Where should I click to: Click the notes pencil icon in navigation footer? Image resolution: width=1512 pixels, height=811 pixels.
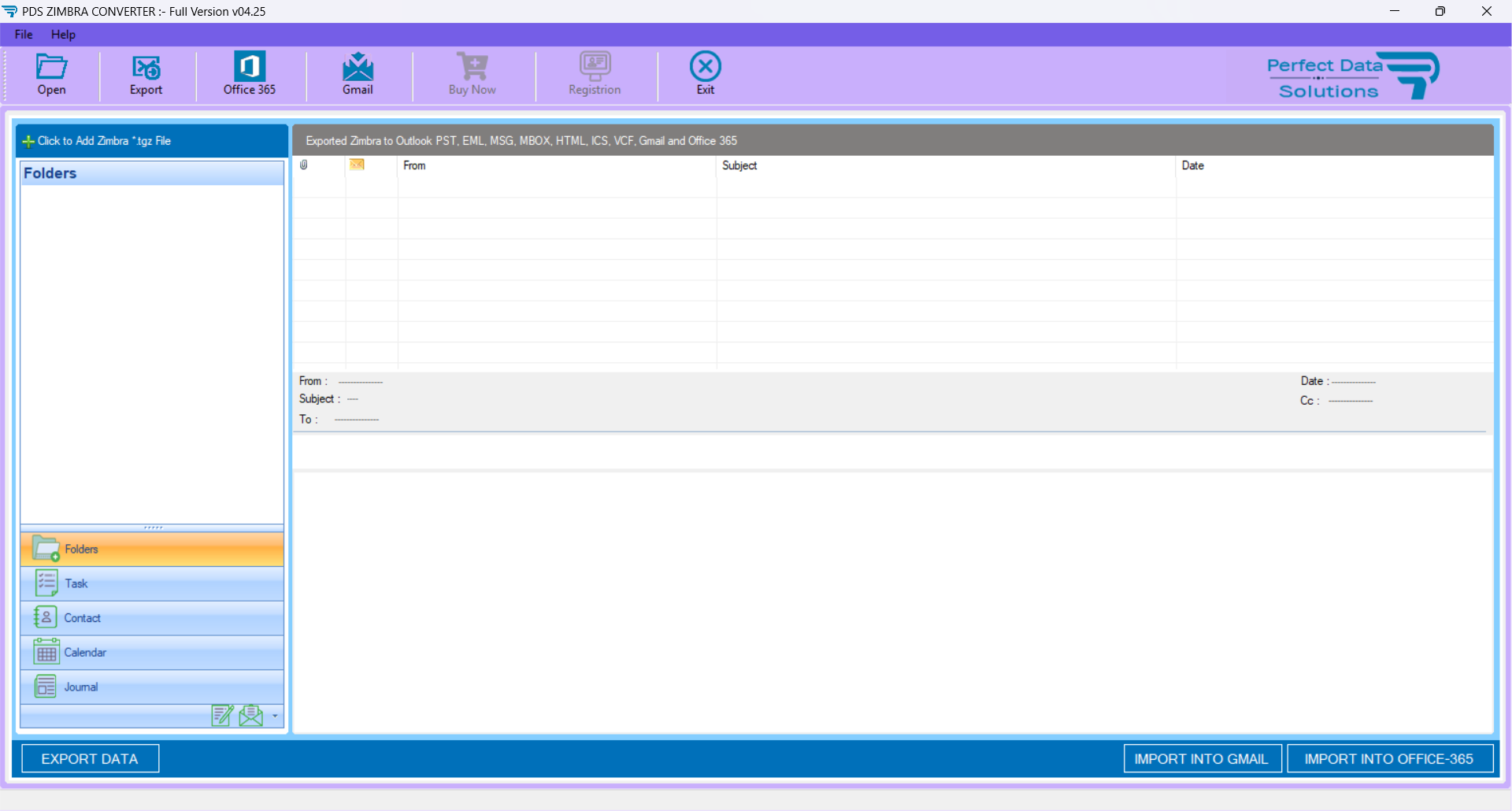[x=223, y=716]
